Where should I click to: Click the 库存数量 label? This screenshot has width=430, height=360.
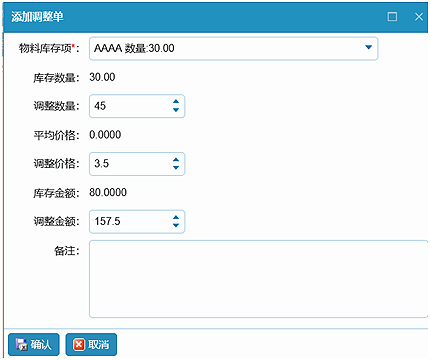click(x=57, y=78)
